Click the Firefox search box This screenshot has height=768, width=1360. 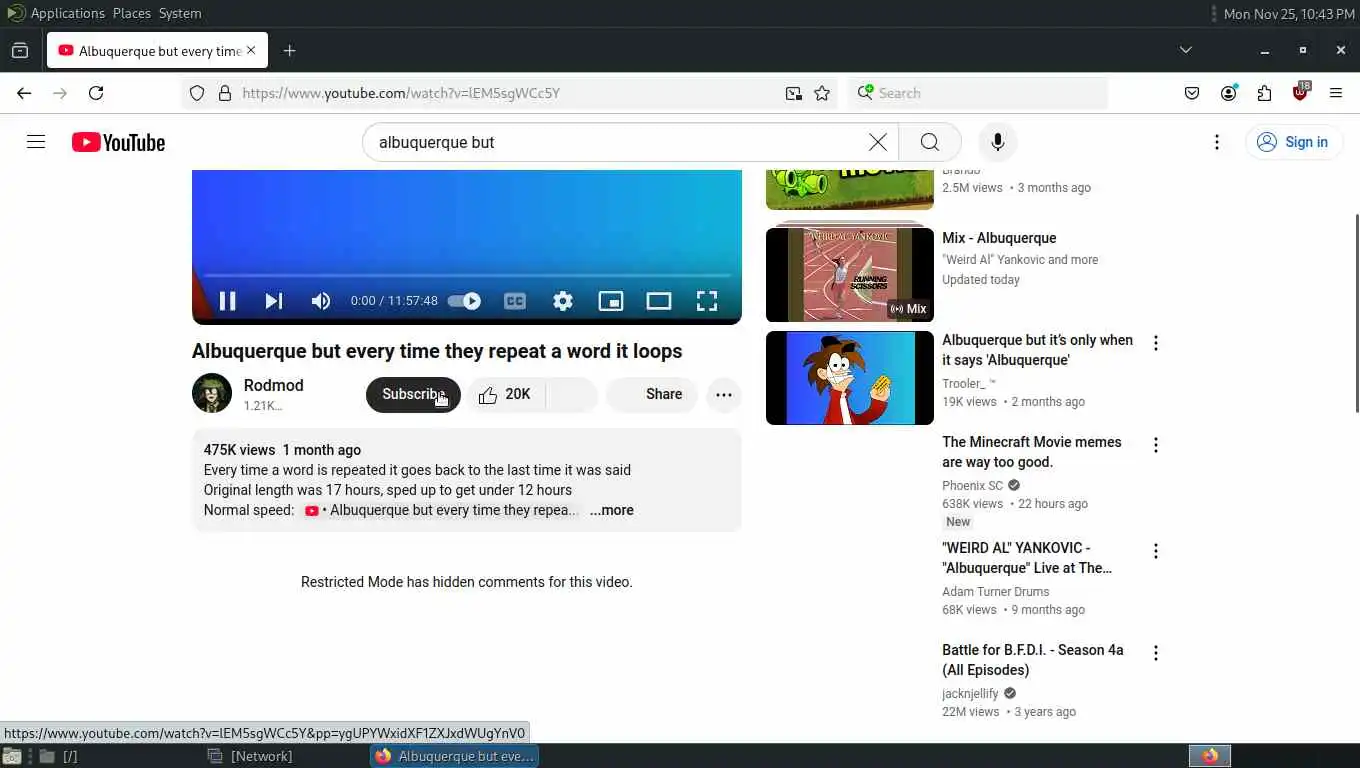978,93
